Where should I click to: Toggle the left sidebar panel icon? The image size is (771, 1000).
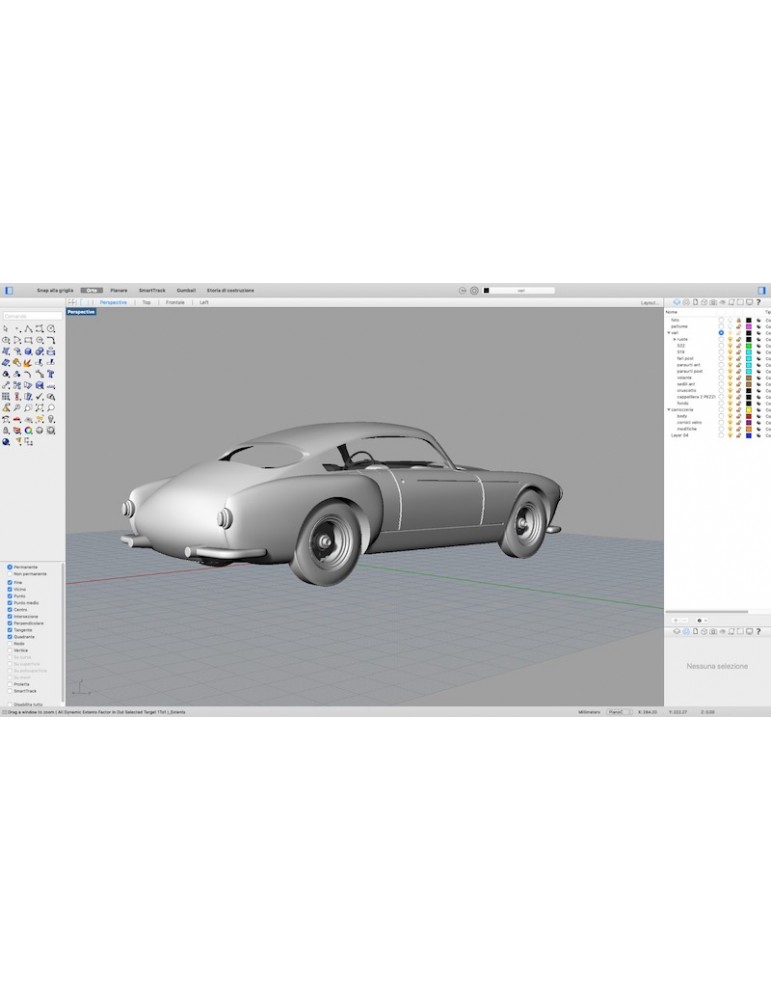pyautogui.click(x=9, y=290)
